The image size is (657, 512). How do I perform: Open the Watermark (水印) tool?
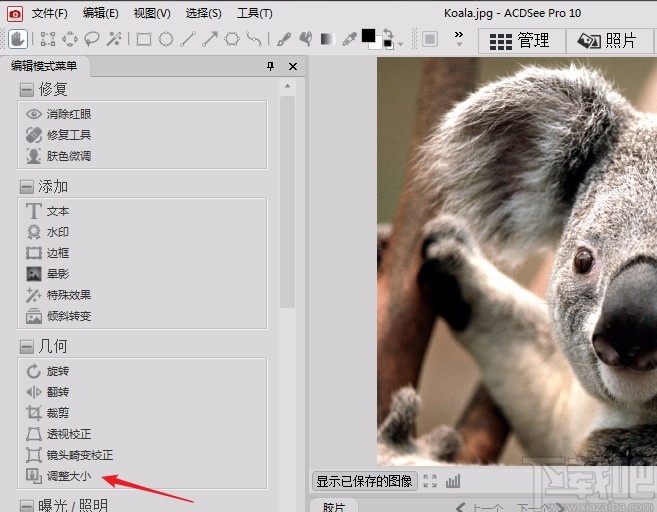point(57,232)
